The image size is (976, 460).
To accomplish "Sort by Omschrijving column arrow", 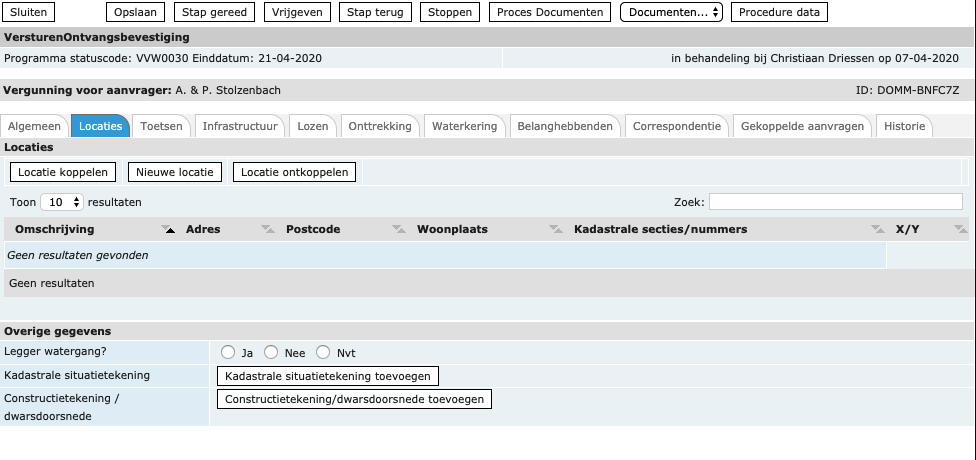I will [170, 230].
